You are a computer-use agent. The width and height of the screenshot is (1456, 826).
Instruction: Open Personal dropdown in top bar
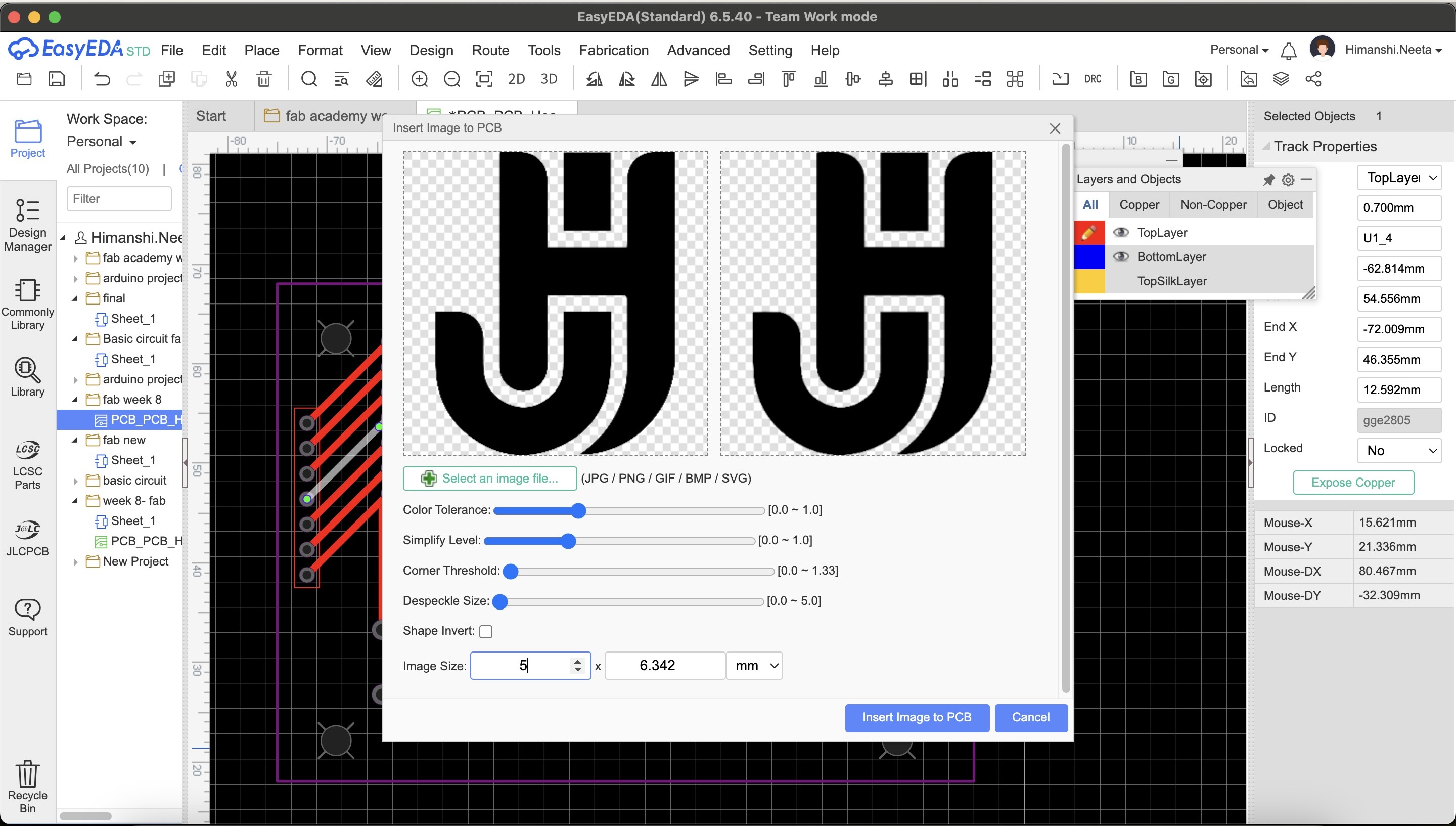(x=1240, y=50)
